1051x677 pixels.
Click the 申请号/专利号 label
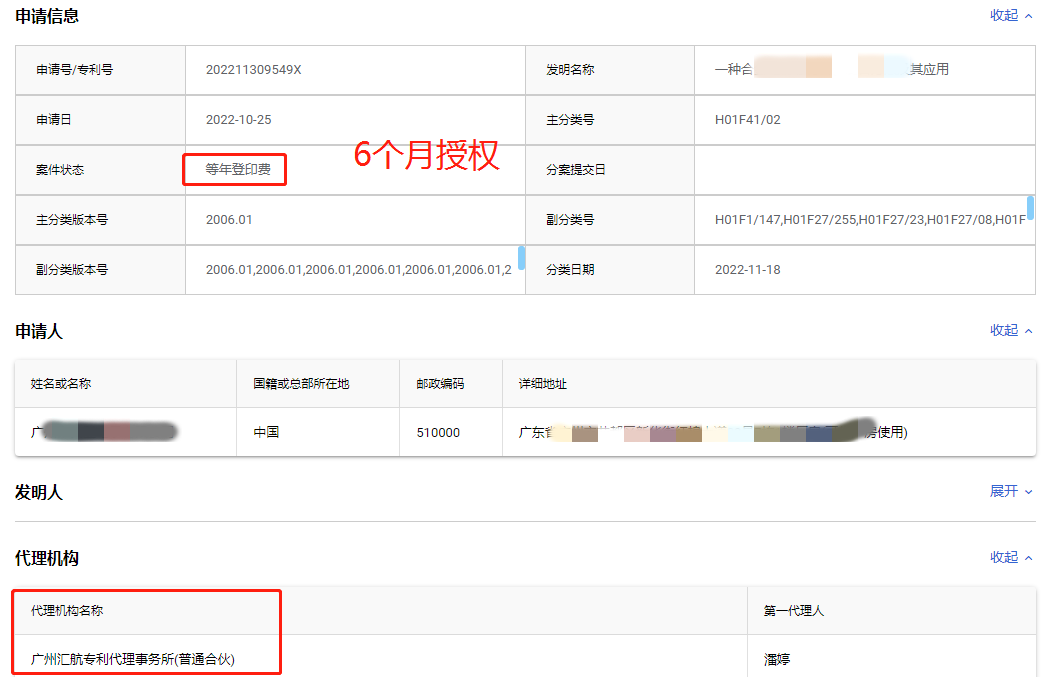pos(74,70)
